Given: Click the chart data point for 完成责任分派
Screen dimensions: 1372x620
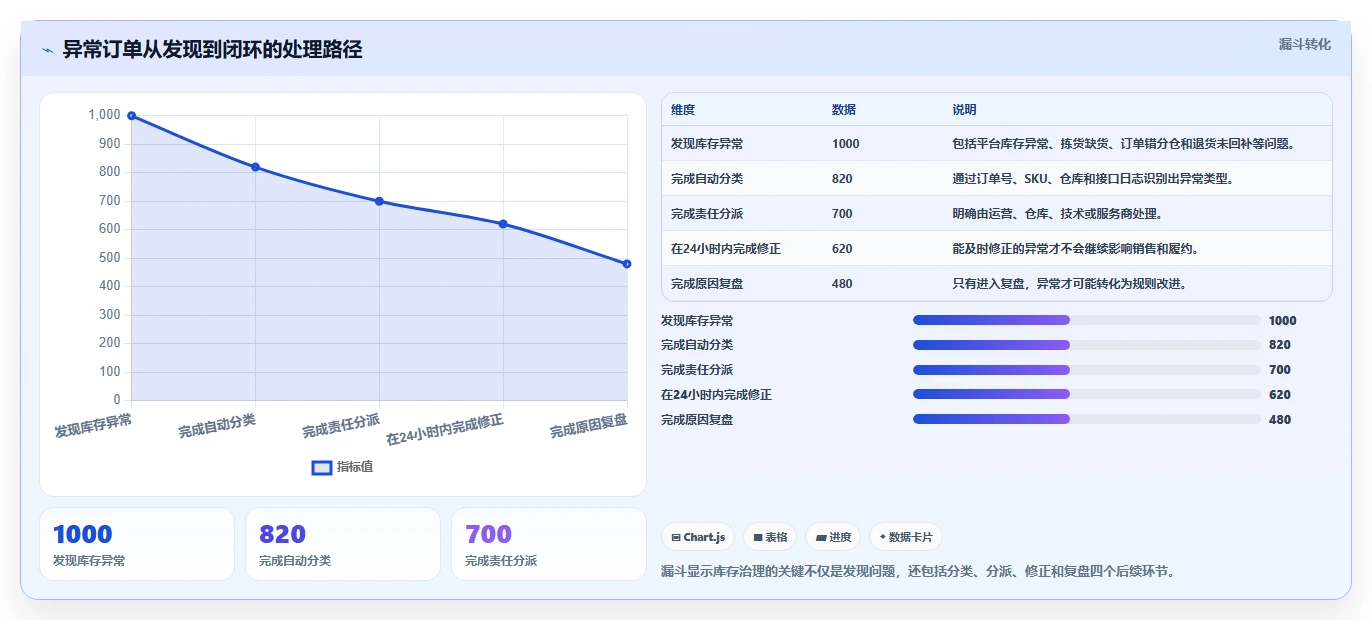Looking at the screenshot, I should point(379,201).
